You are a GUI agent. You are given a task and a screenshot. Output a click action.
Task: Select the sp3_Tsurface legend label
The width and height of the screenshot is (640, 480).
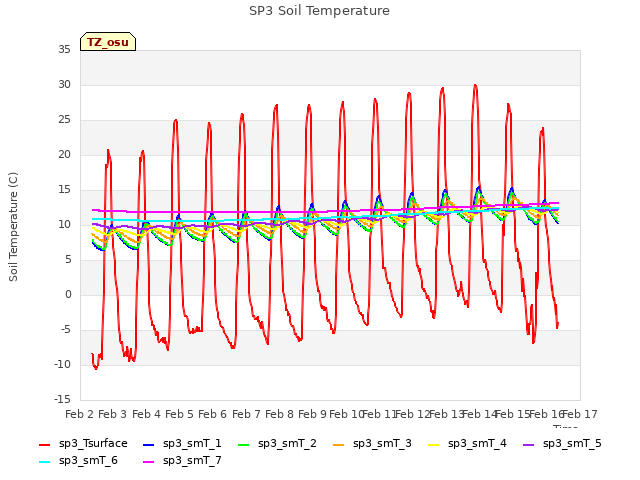pos(93,443)
